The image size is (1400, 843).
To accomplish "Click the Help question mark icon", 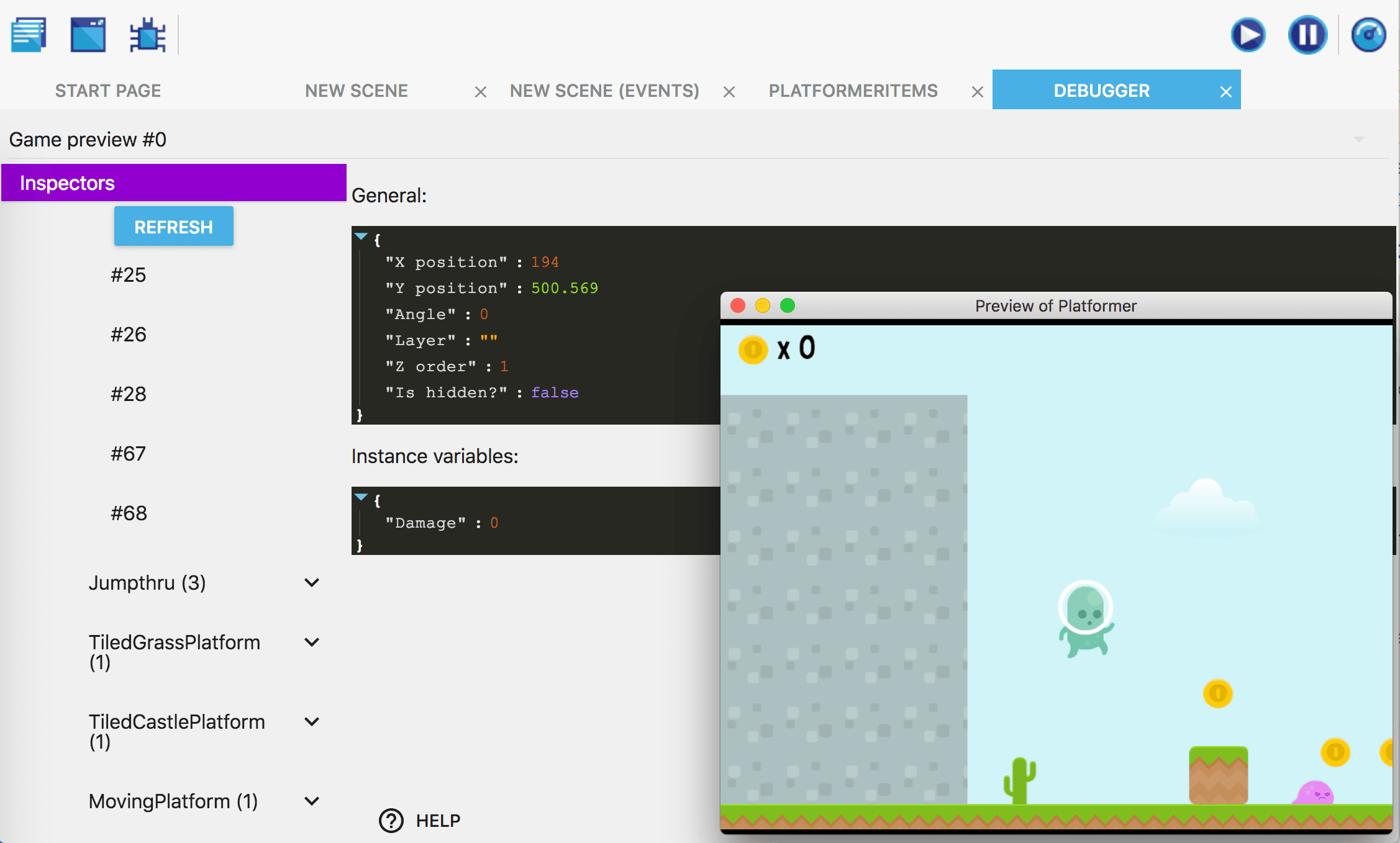I will pyautogui.click(x=391, y=821).
